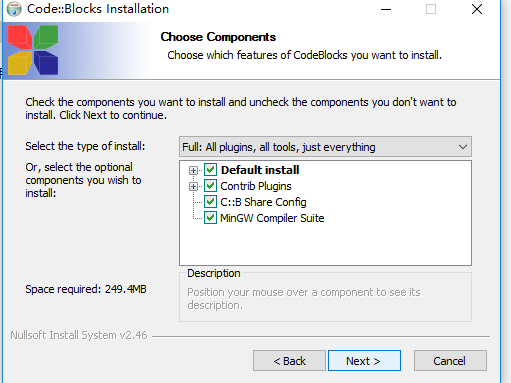511x383 pixels.
Task: Click the dropdown arrow for install type
Action: [462, 147]
